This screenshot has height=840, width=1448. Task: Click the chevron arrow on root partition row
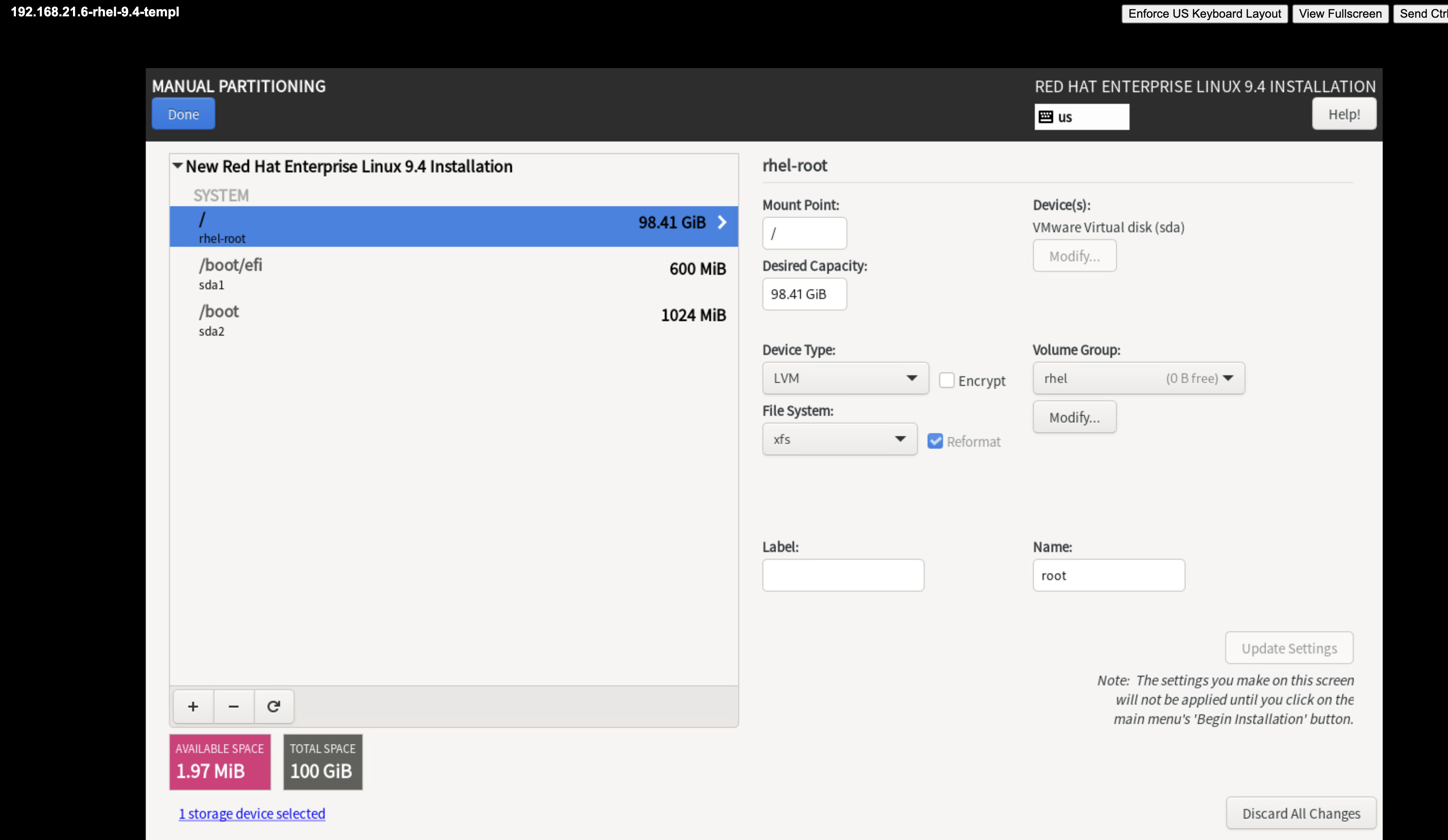(x=722, y=222)
